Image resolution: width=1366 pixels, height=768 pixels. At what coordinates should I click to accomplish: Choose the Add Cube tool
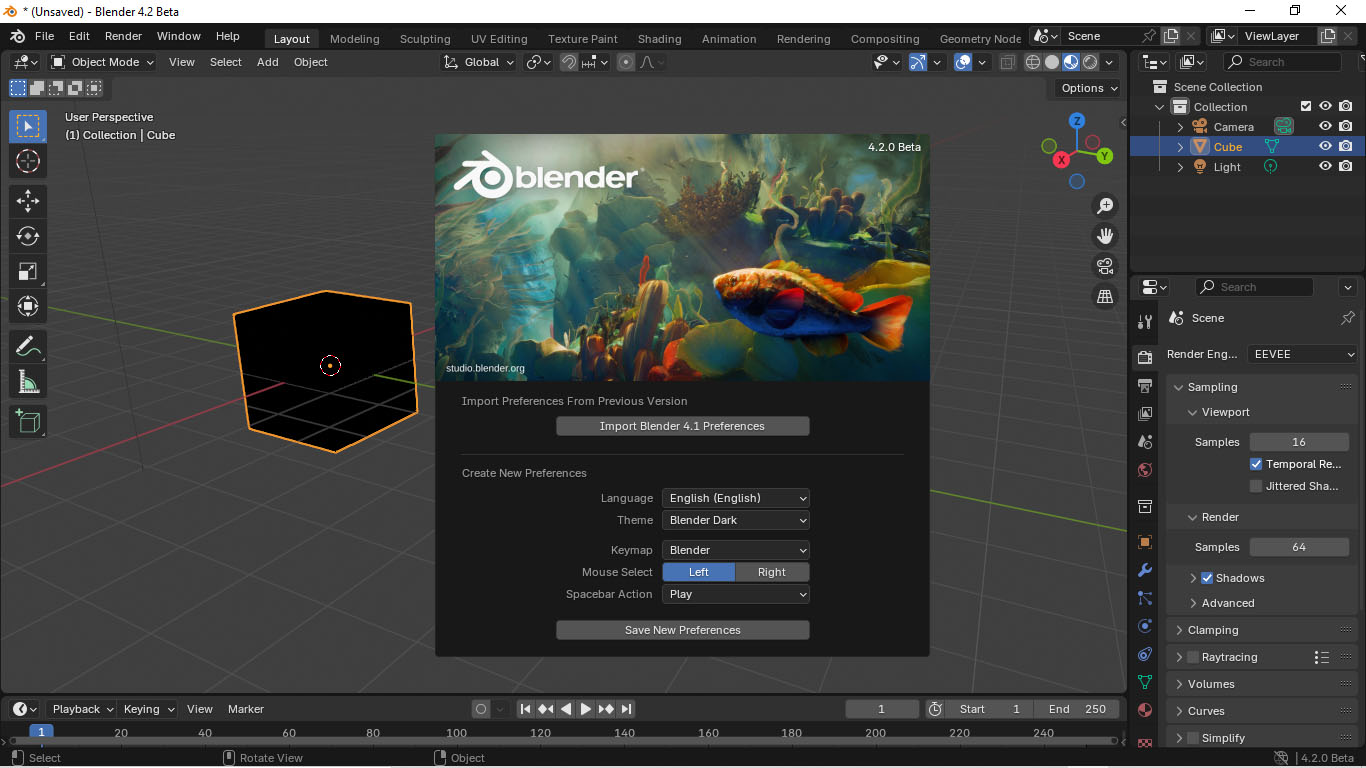[28, 422]
